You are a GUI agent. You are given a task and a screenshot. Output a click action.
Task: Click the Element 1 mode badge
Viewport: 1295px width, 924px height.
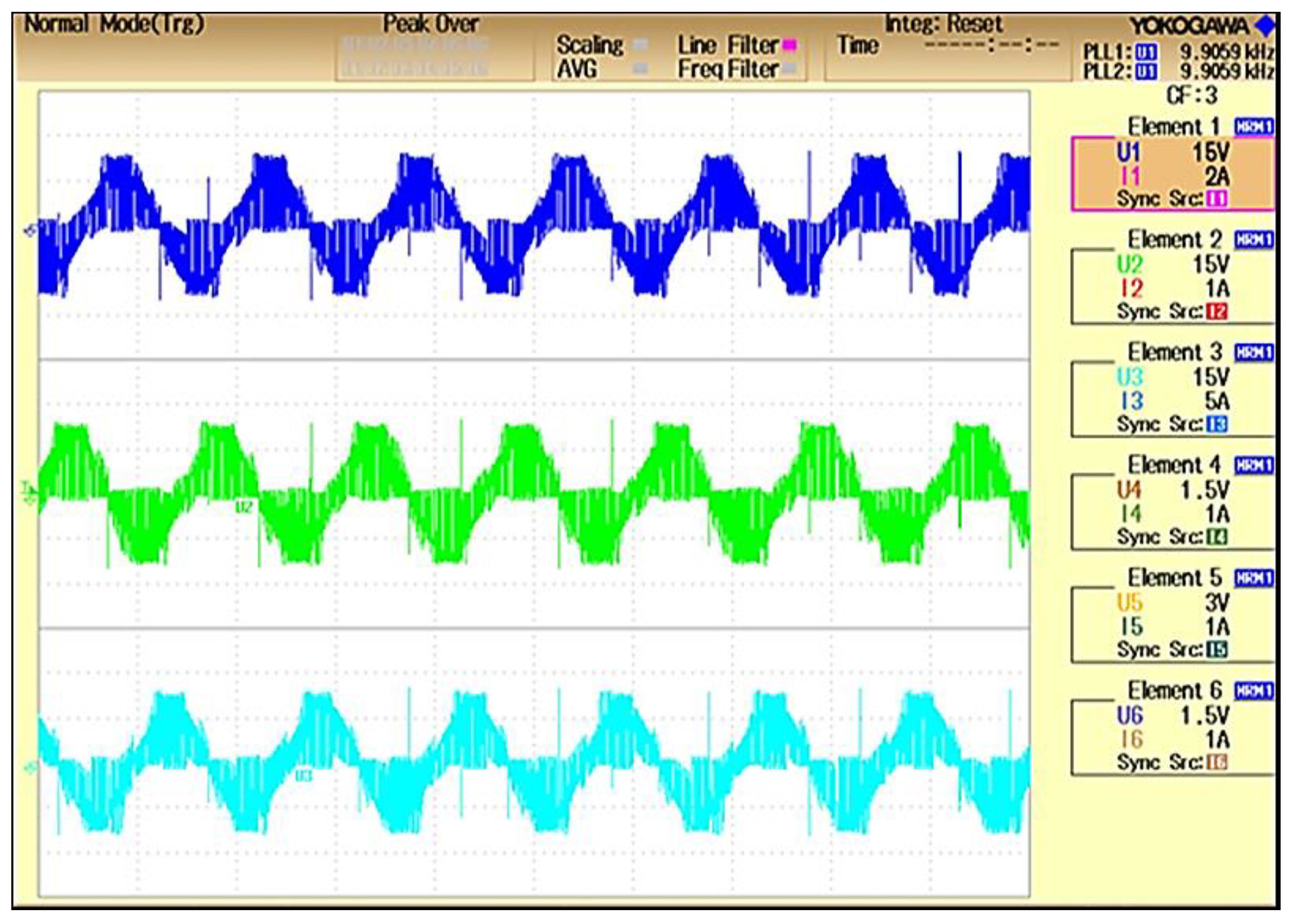click(x=1253, y=127)
